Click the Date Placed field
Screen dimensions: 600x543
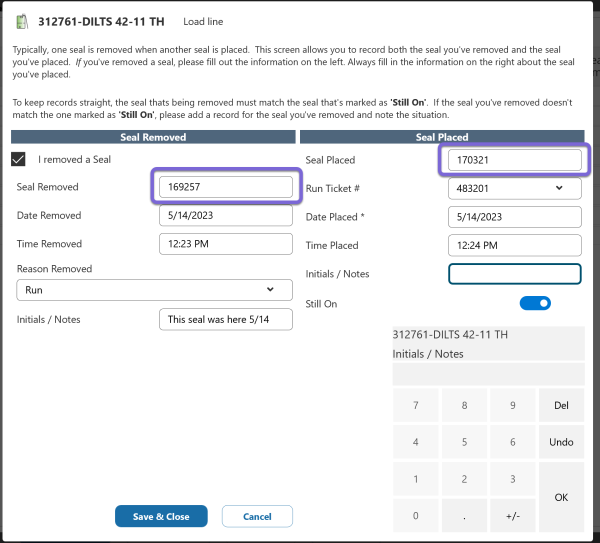[x=514, y=216]
